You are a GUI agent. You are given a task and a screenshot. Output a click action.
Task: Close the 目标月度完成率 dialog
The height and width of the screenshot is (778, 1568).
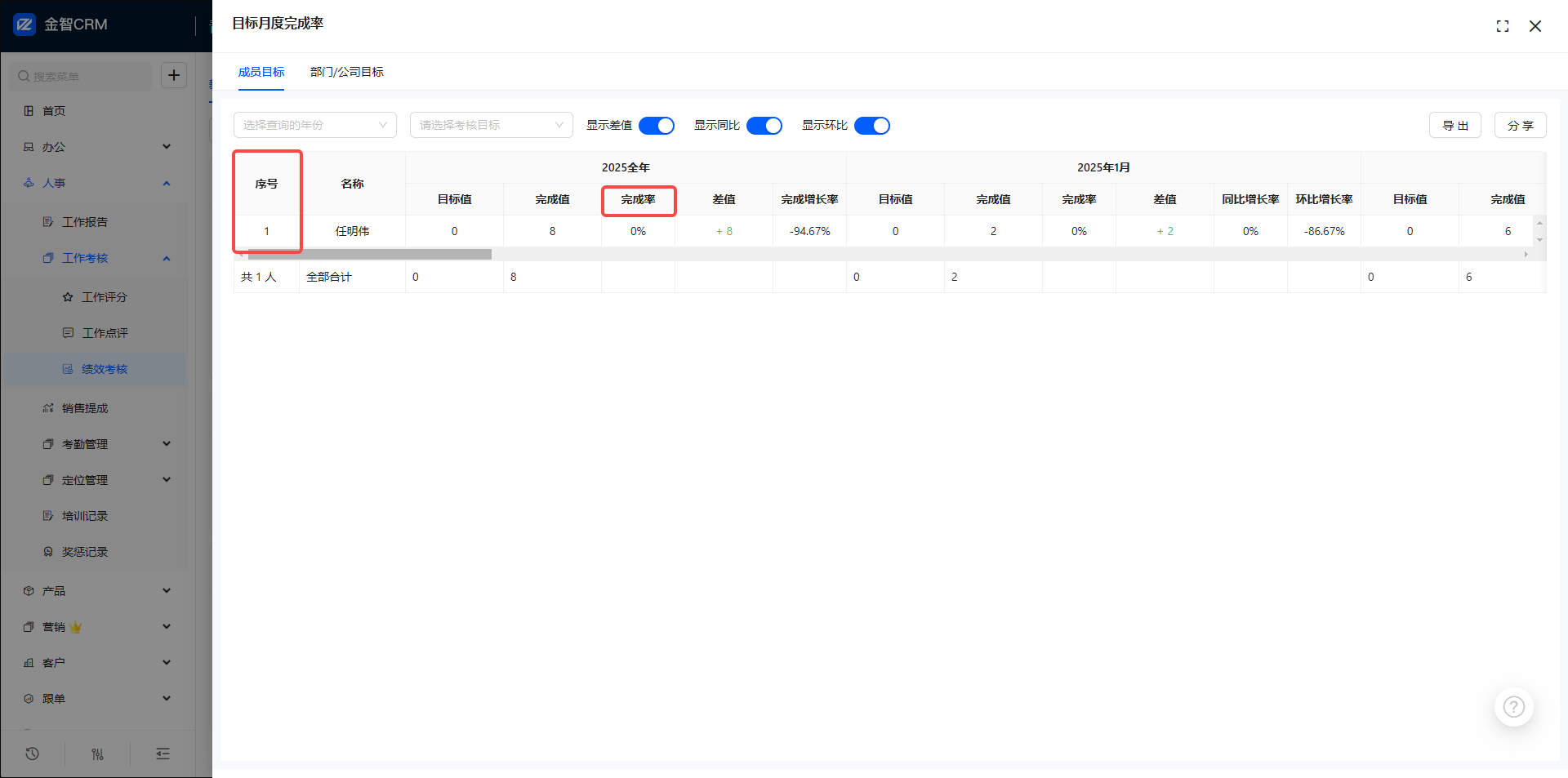tap(1535, 26)
